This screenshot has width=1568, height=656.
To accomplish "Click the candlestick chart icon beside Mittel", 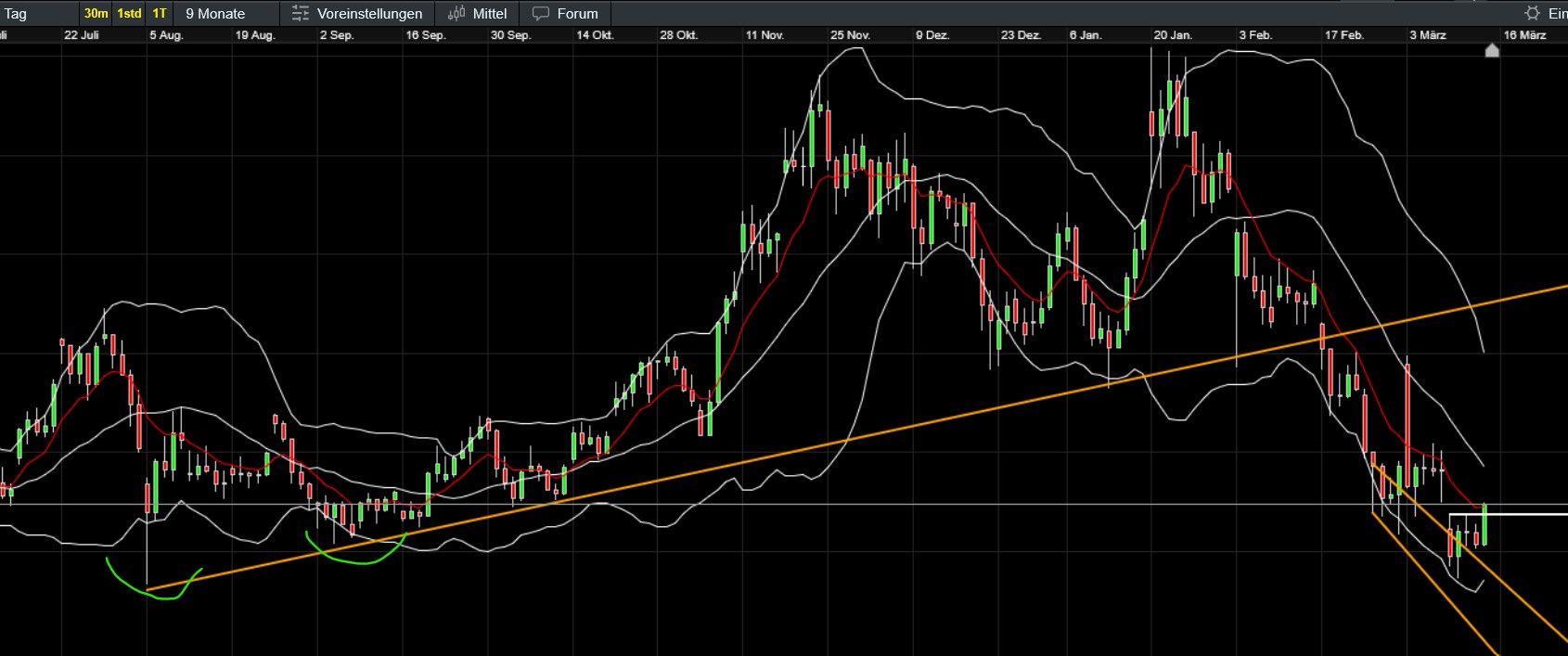I will pos(456,13).
